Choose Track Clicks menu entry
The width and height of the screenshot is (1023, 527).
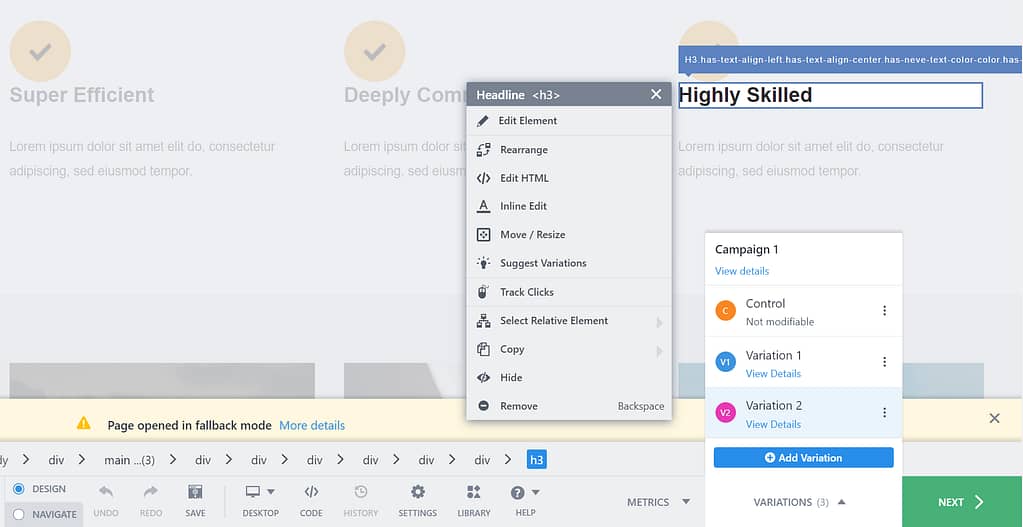569,292
